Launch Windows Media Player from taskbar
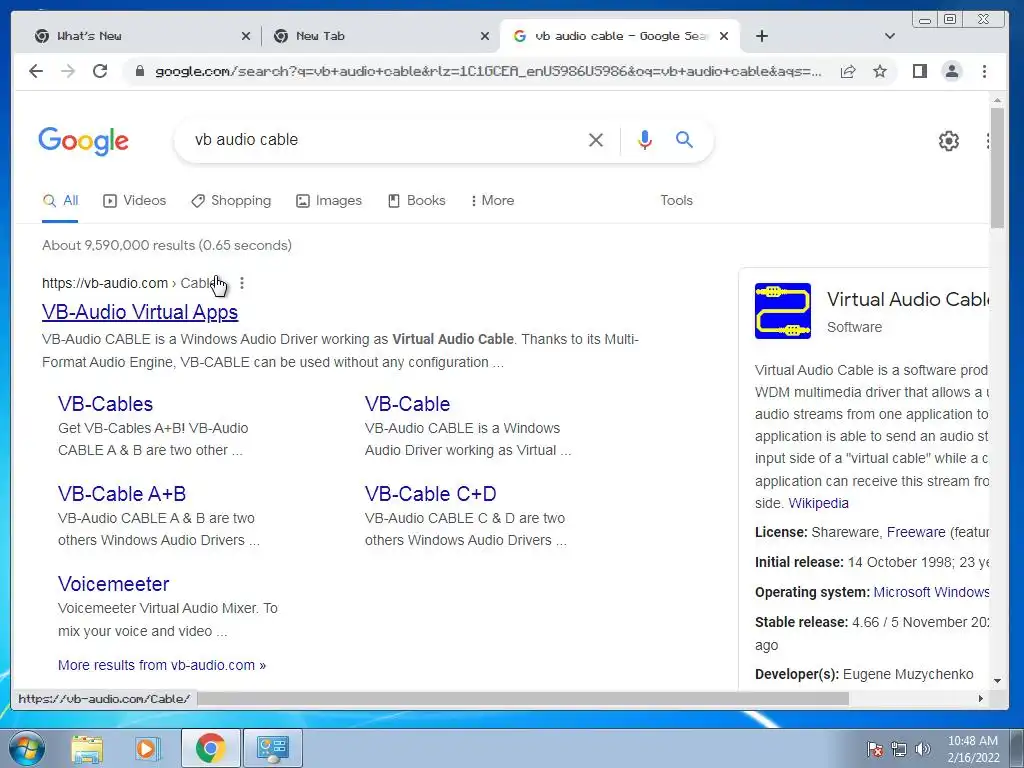 point(148,748)
